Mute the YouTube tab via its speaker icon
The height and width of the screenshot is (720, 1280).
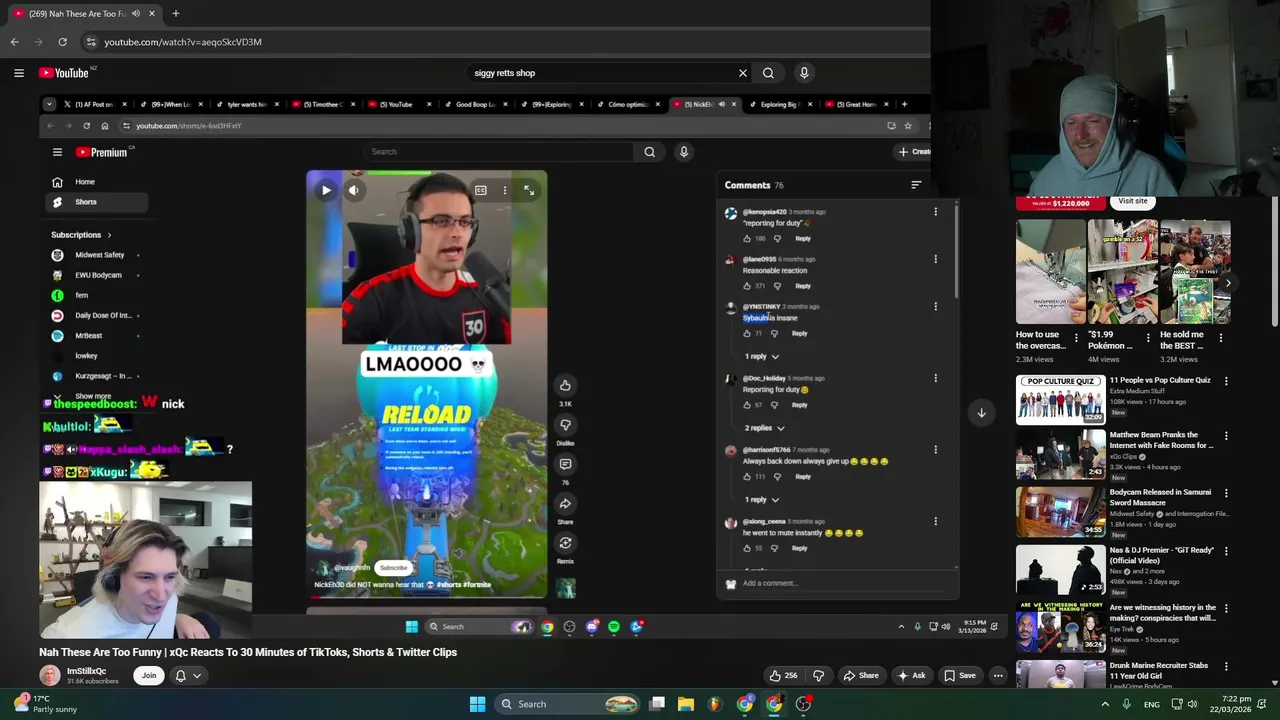(137, 13)
